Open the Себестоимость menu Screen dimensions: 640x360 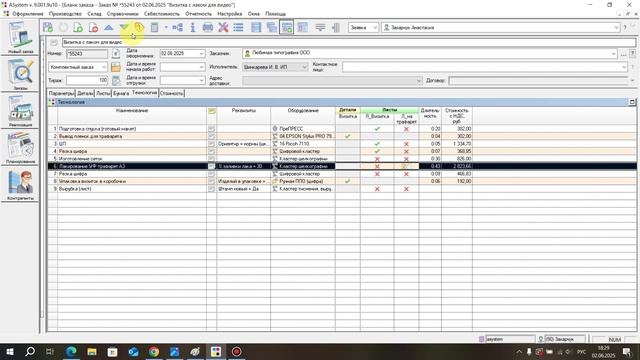tap(162, 14)
